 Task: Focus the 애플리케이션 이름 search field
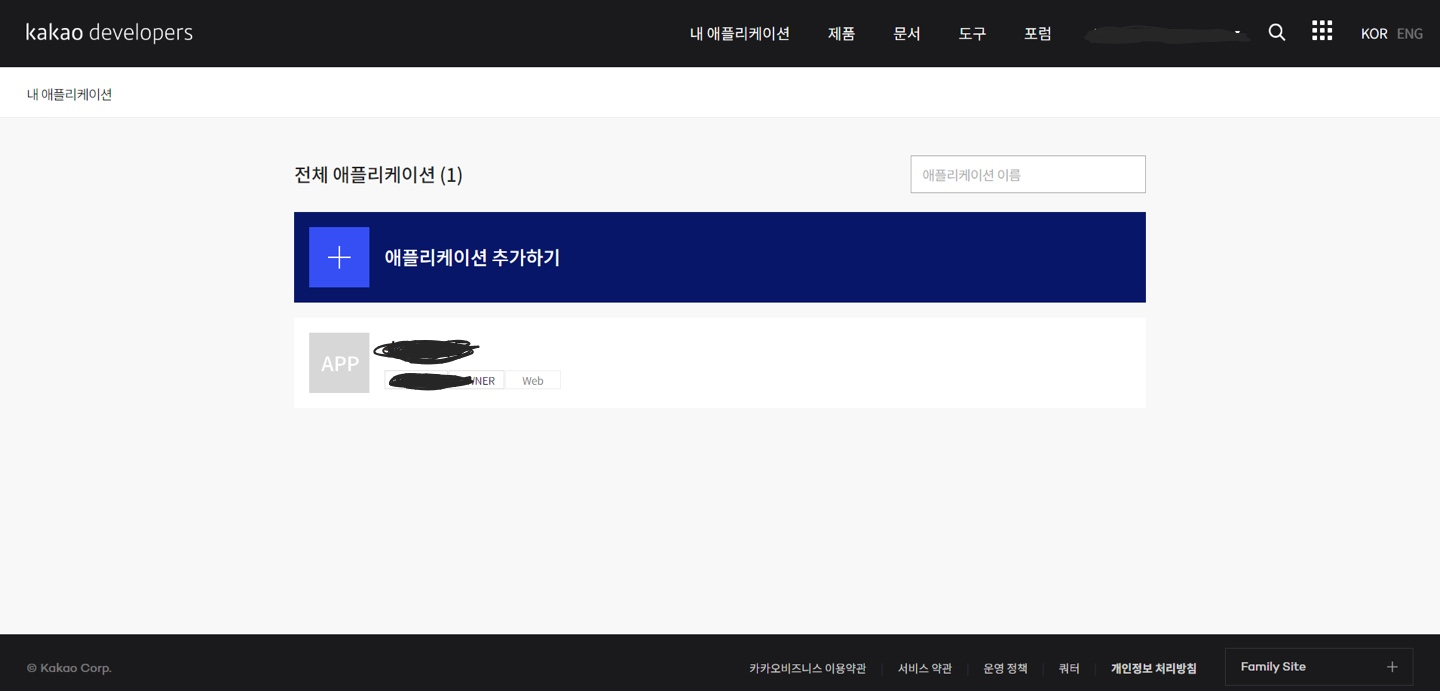coord(1028,174)
